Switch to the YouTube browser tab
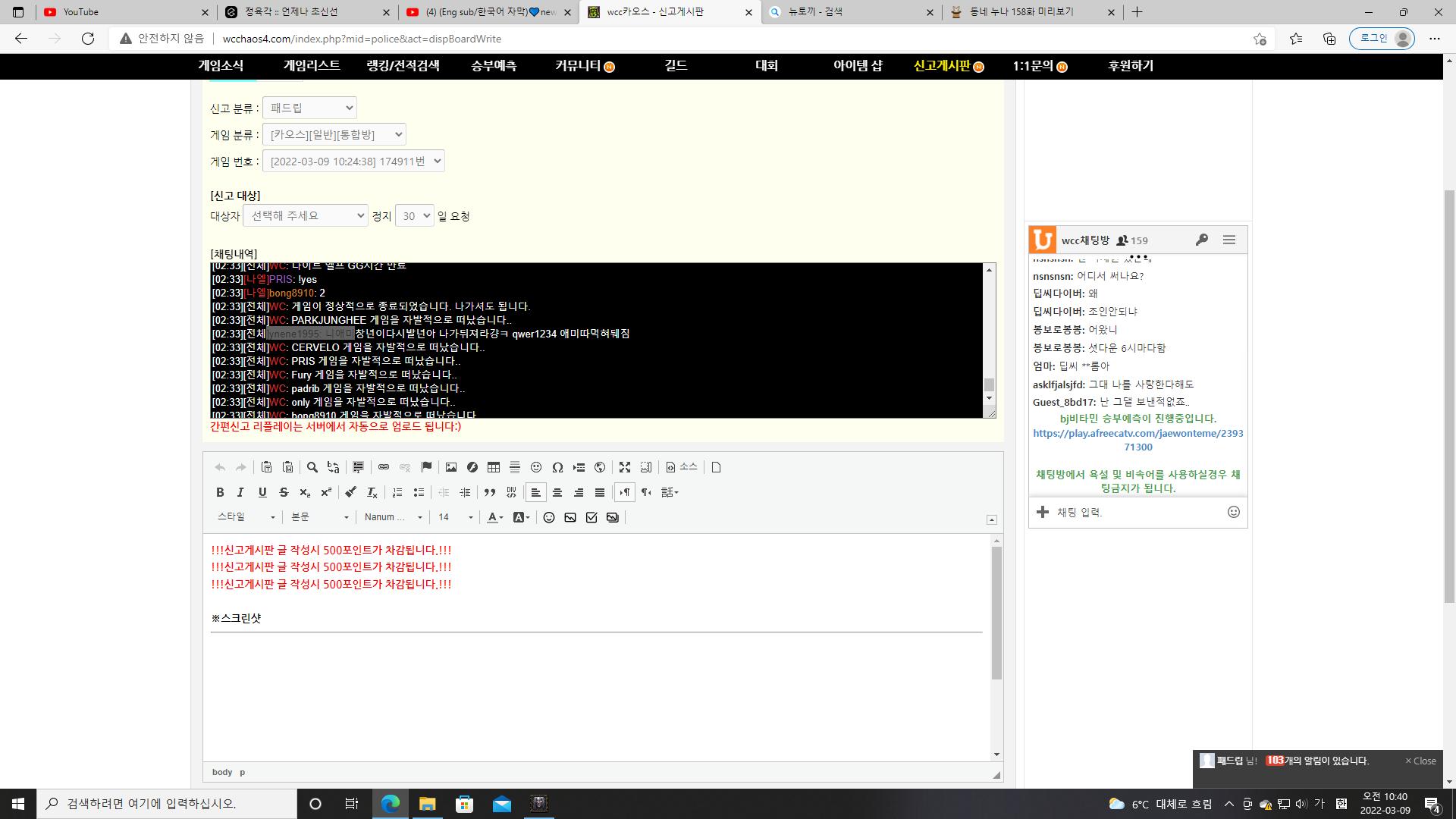The width and height of the screenshot is (1456, 819). (x=126, y=12)
